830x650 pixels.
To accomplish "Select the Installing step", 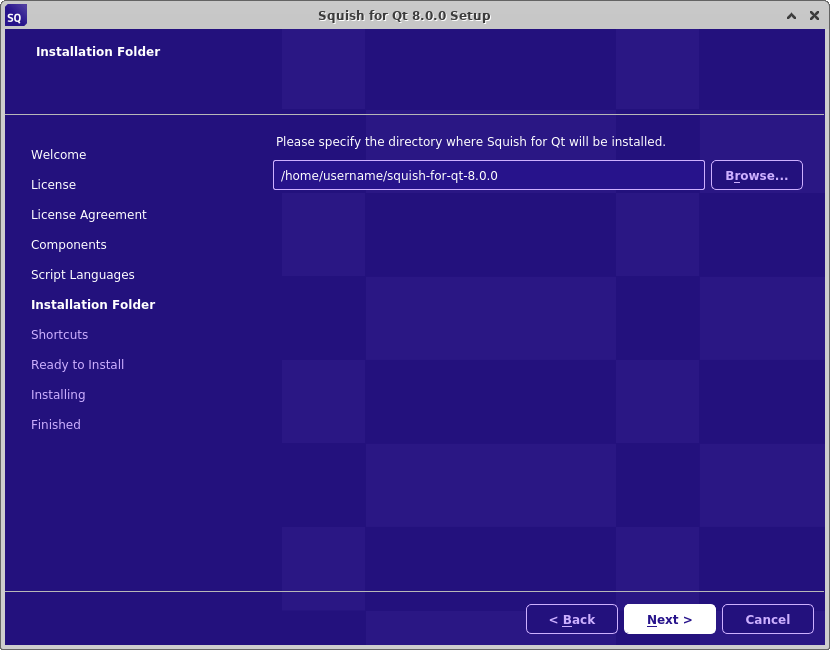I will (58, 394).
